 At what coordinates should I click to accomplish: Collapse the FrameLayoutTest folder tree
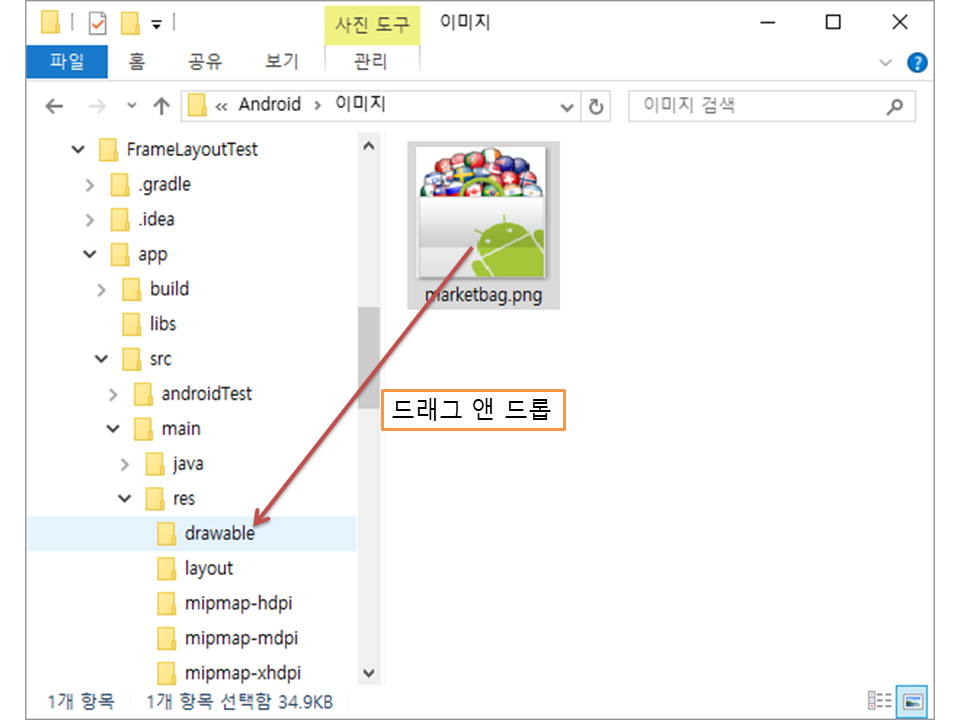click(78, 150)
